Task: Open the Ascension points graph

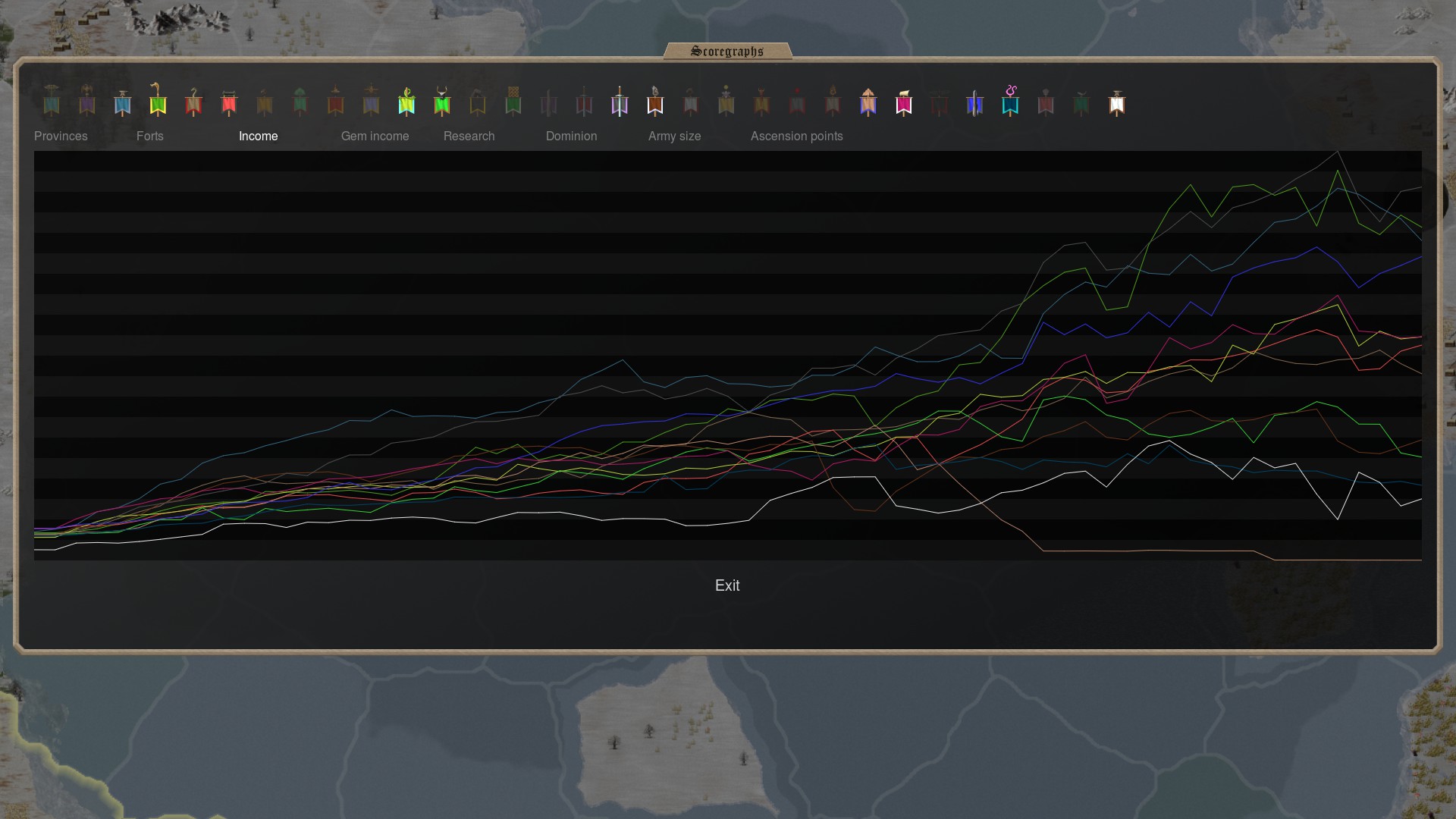Action: (x=796, y=136)
